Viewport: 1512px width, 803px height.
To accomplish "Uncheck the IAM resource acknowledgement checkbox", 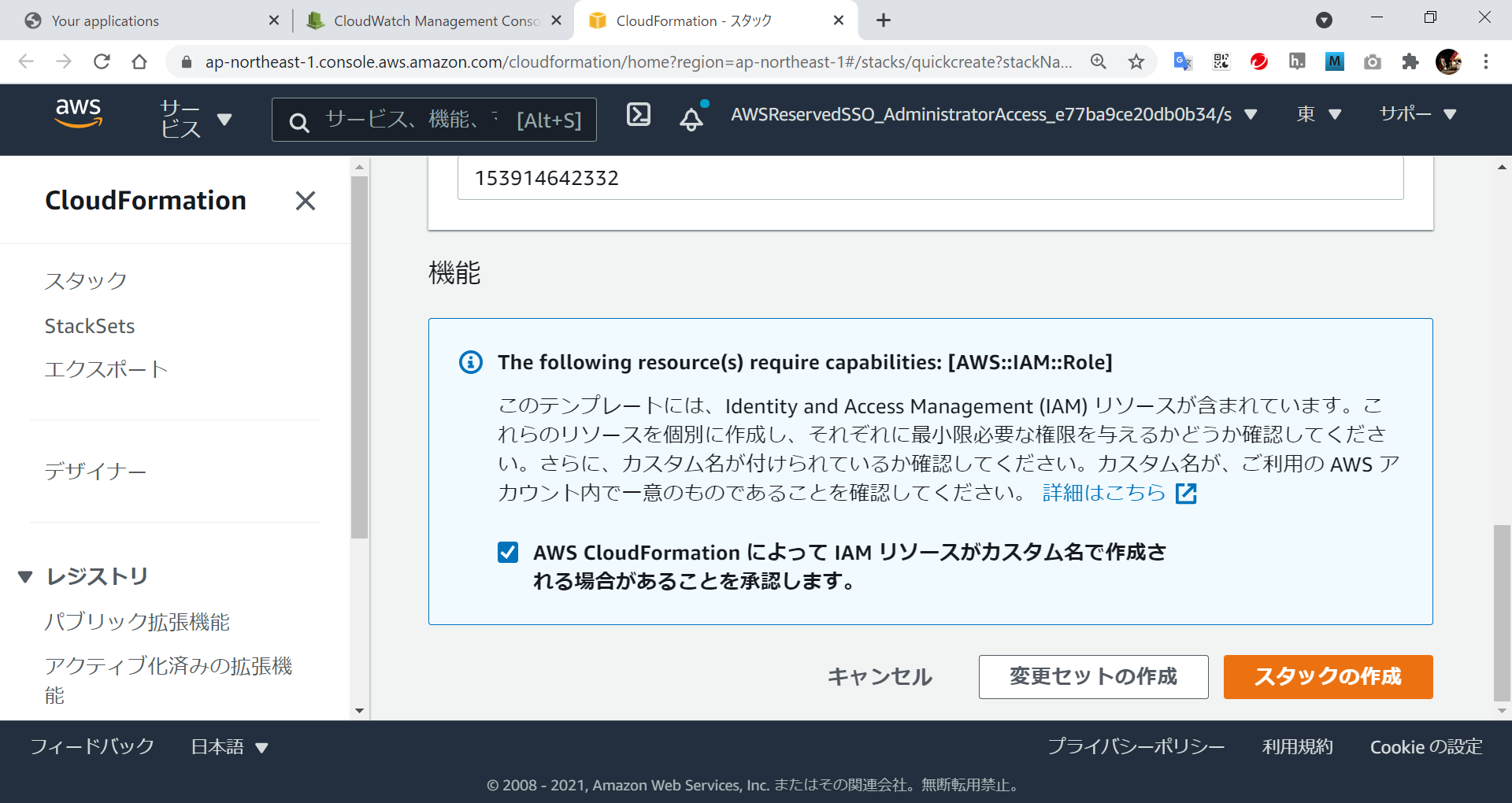I will tap(508, 553).
